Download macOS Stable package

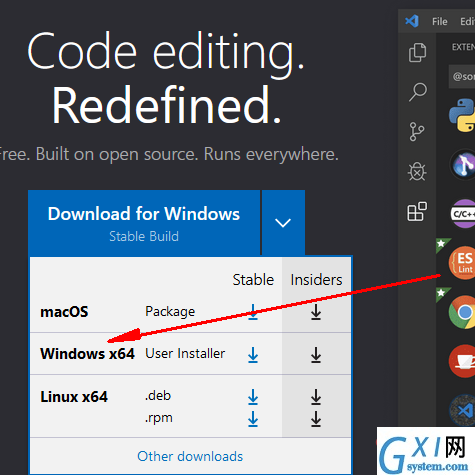(x=253, y=312)
